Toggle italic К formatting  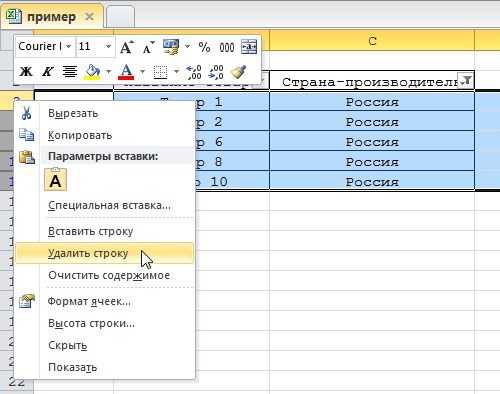point(47,71)
